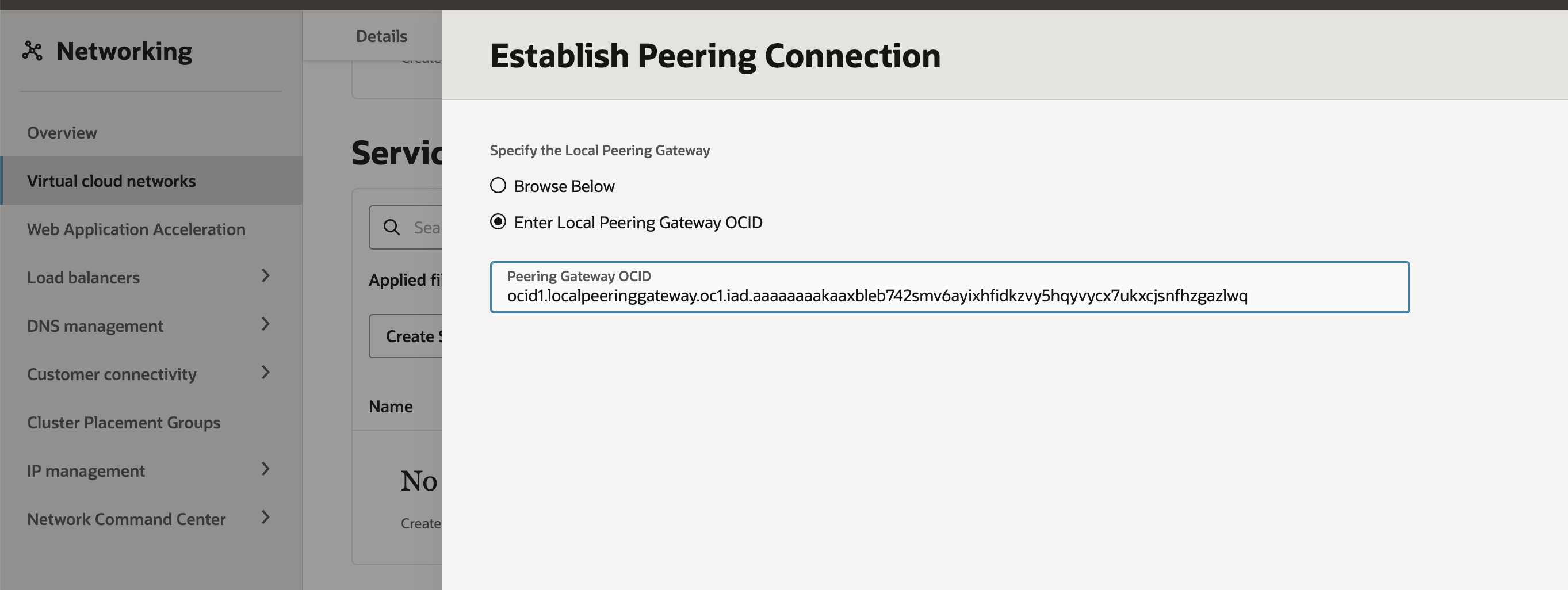Click the Create button below Applied filters
The height and width of the screenshot is (590, 1568).
(x=414, y=335)
